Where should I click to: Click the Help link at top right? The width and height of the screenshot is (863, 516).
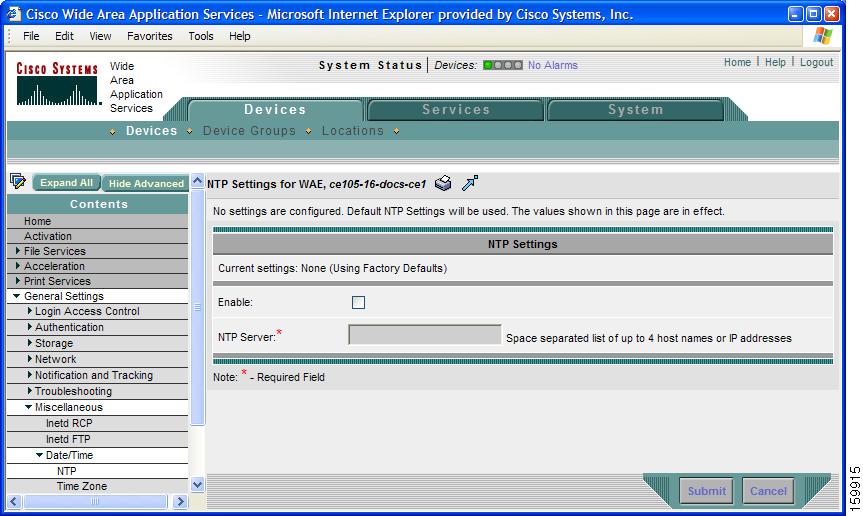pos(775,62)
